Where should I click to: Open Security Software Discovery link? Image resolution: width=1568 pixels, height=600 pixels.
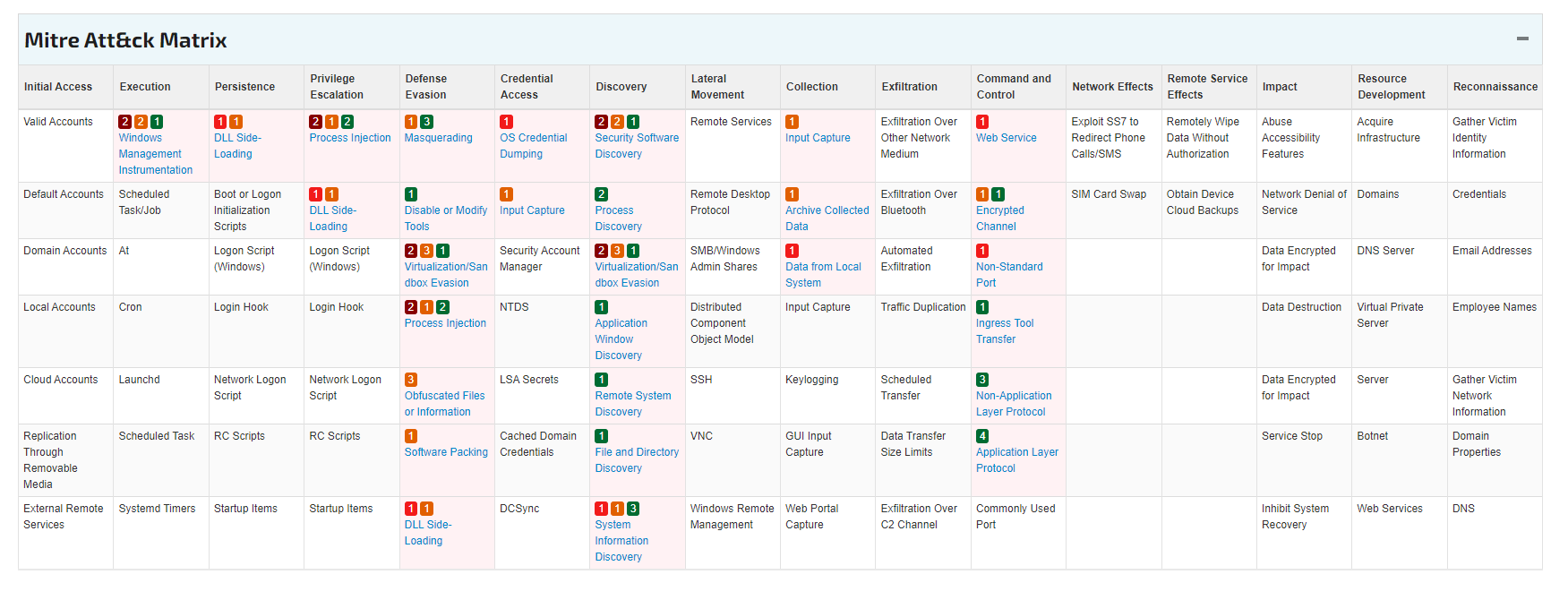click(637, 146)
